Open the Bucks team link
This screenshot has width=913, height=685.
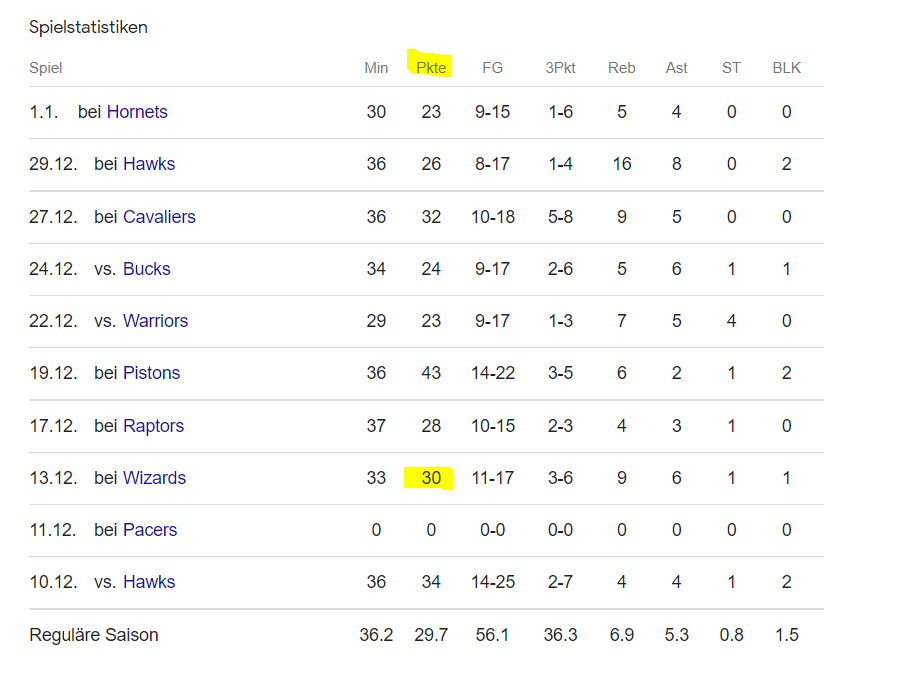click(x=147, y=269)
